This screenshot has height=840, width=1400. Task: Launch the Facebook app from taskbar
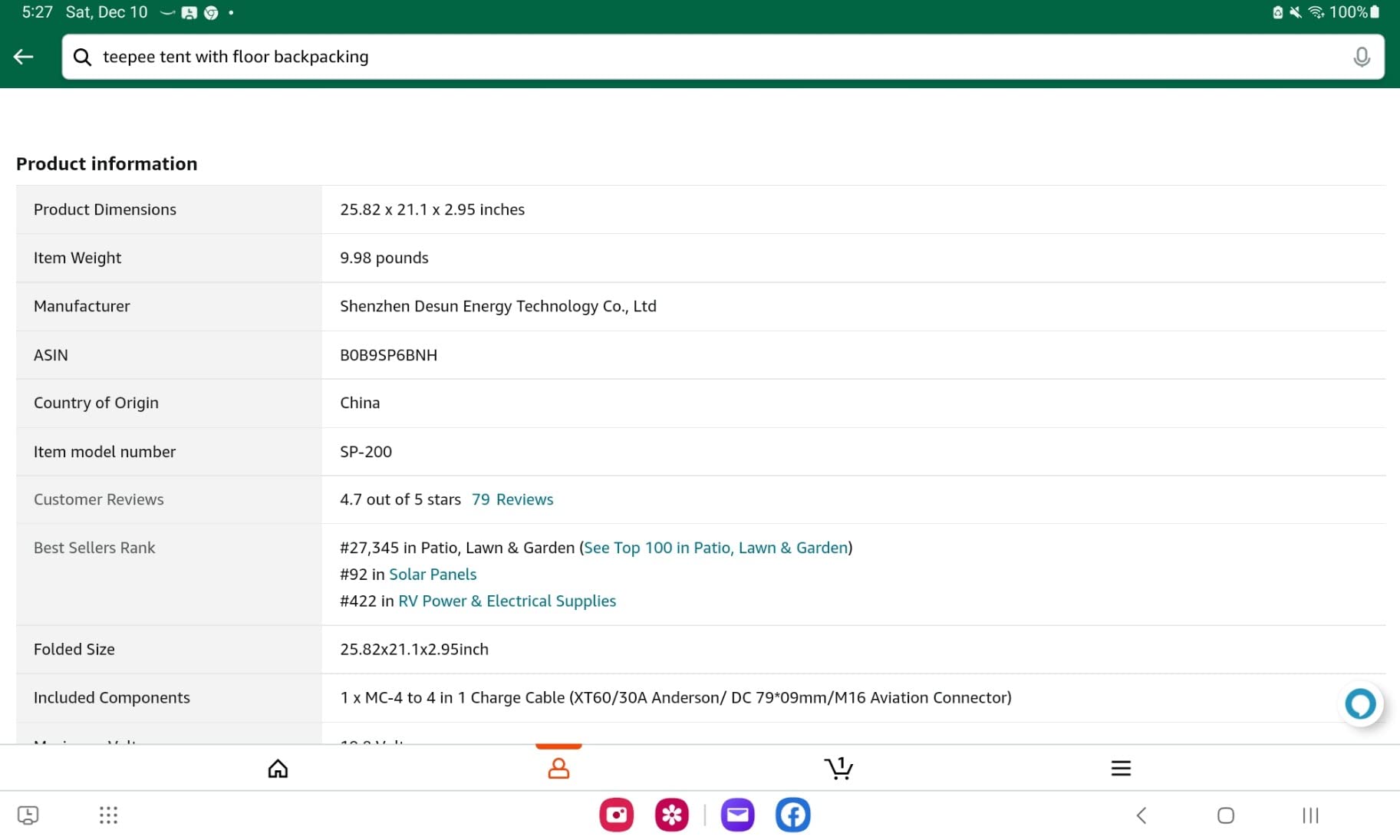pyautogui.click(x=793, y=815)
